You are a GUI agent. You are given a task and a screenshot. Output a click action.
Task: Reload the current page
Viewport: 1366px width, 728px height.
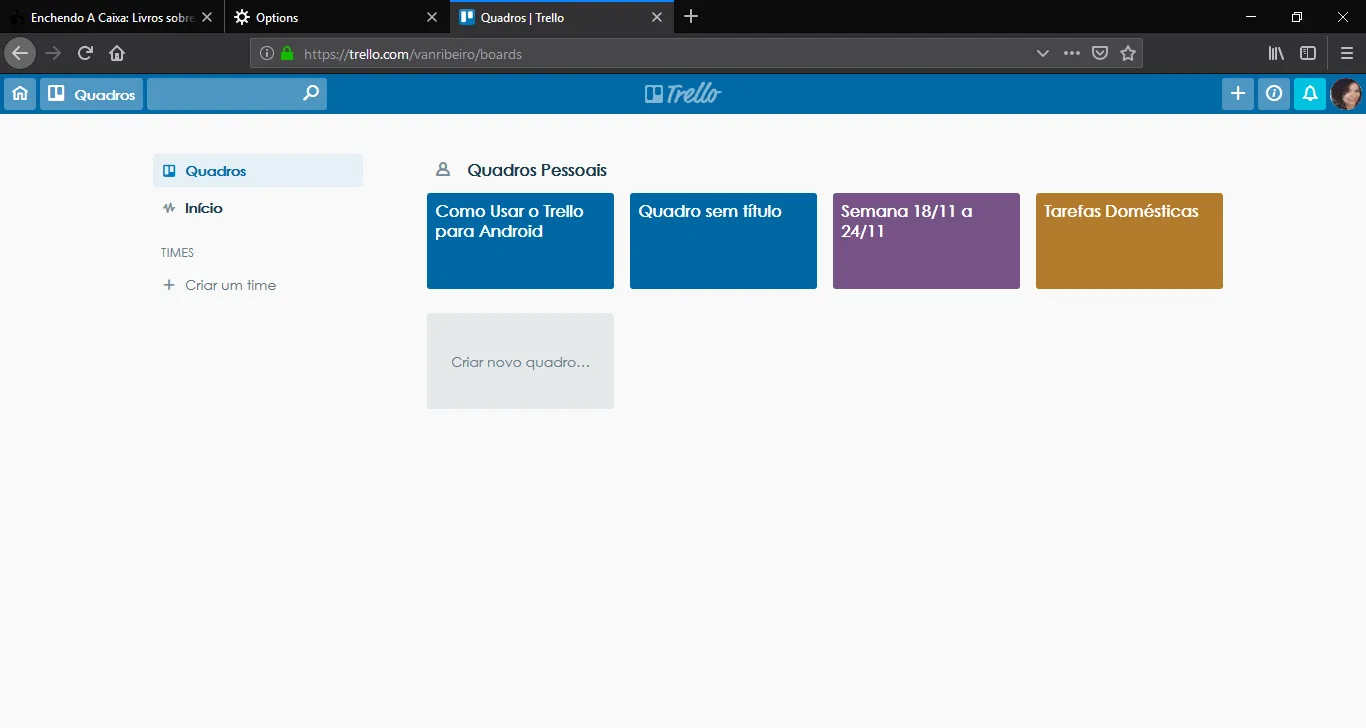pos(85,53)
